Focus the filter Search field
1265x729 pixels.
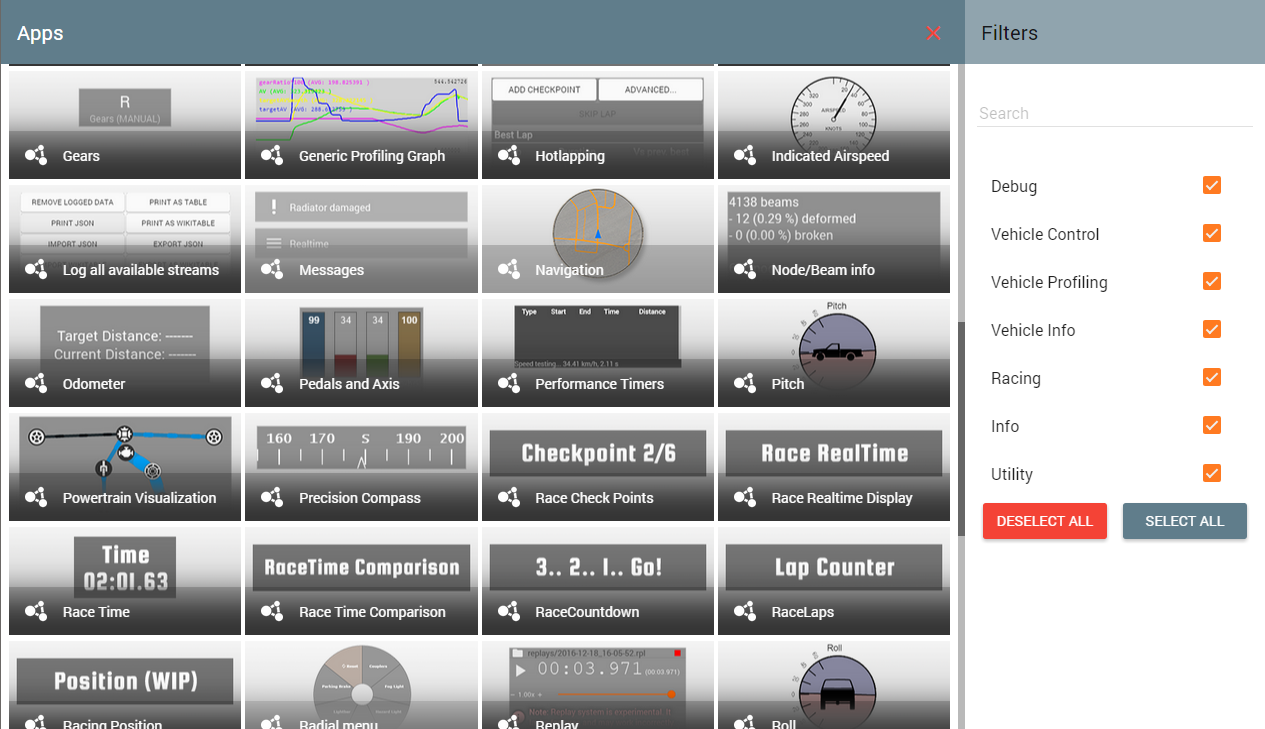click(1115, 113)
